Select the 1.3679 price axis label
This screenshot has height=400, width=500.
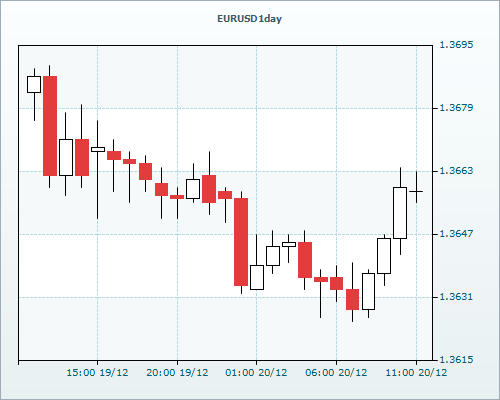click(456, 108)
